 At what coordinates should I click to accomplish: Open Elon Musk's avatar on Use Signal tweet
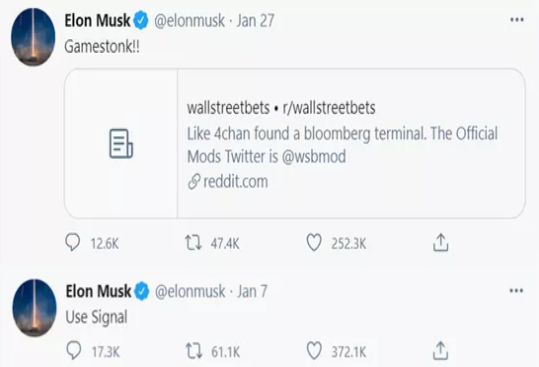(x=34, y=308)
